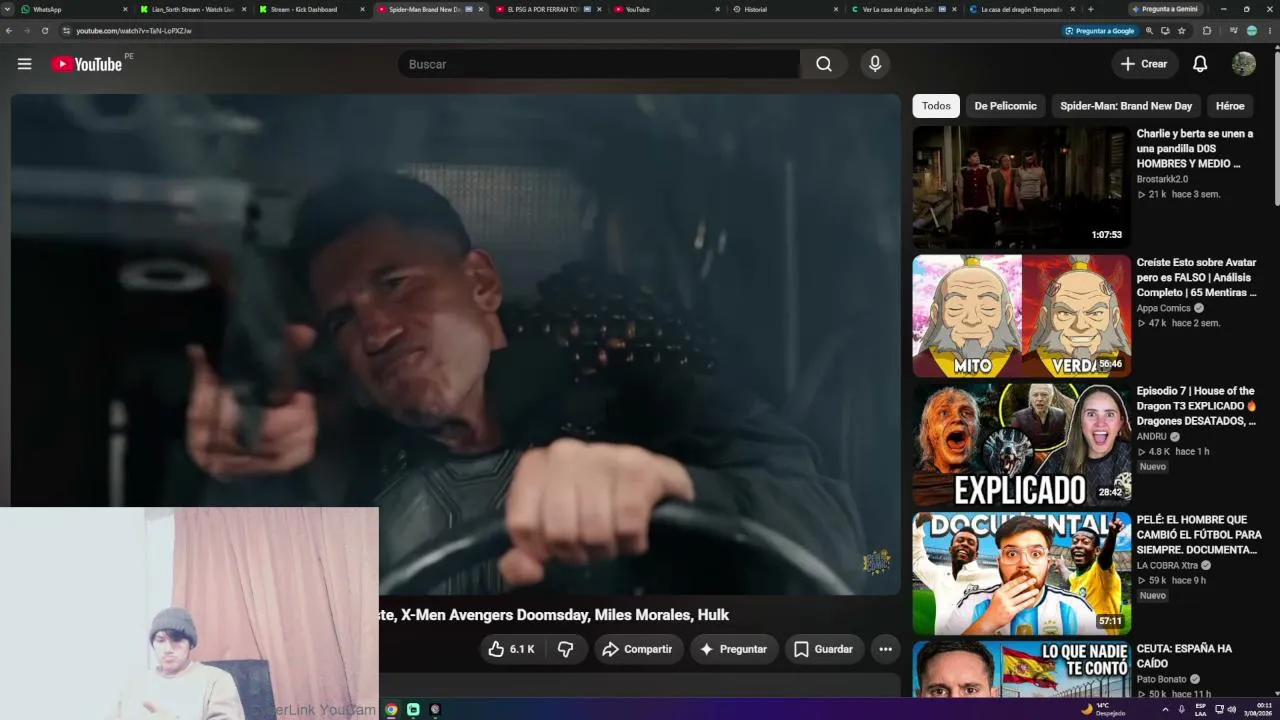Bookmark this page with the star icon
The image size is (1280, 720).
pos(1182,31)
